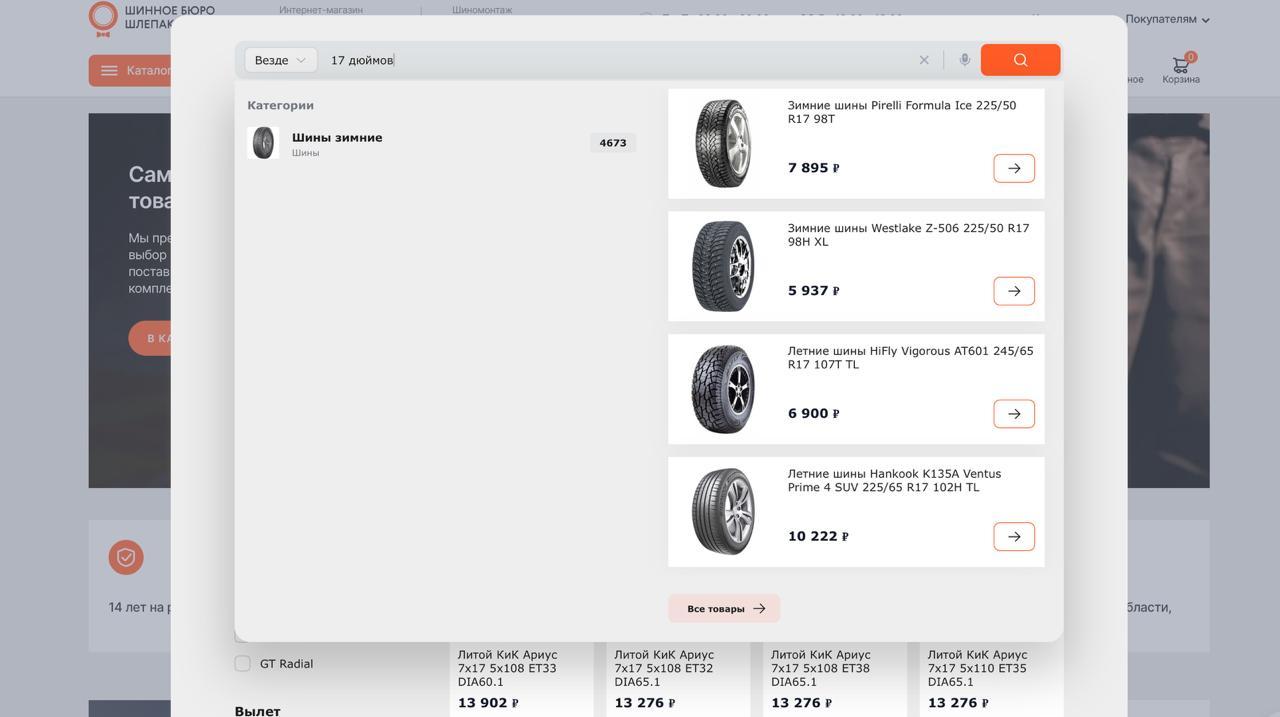Click the 'Все товары' button

pyautogui.click(x=724, y=608)
